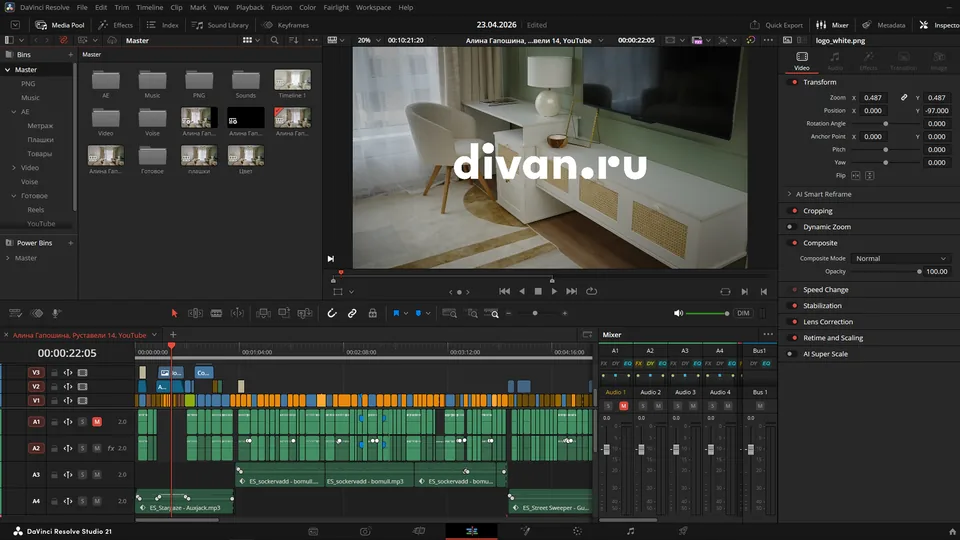960x540 pixels.
Task: Select the Trim Edit mode tool
Action: [195, 313]
